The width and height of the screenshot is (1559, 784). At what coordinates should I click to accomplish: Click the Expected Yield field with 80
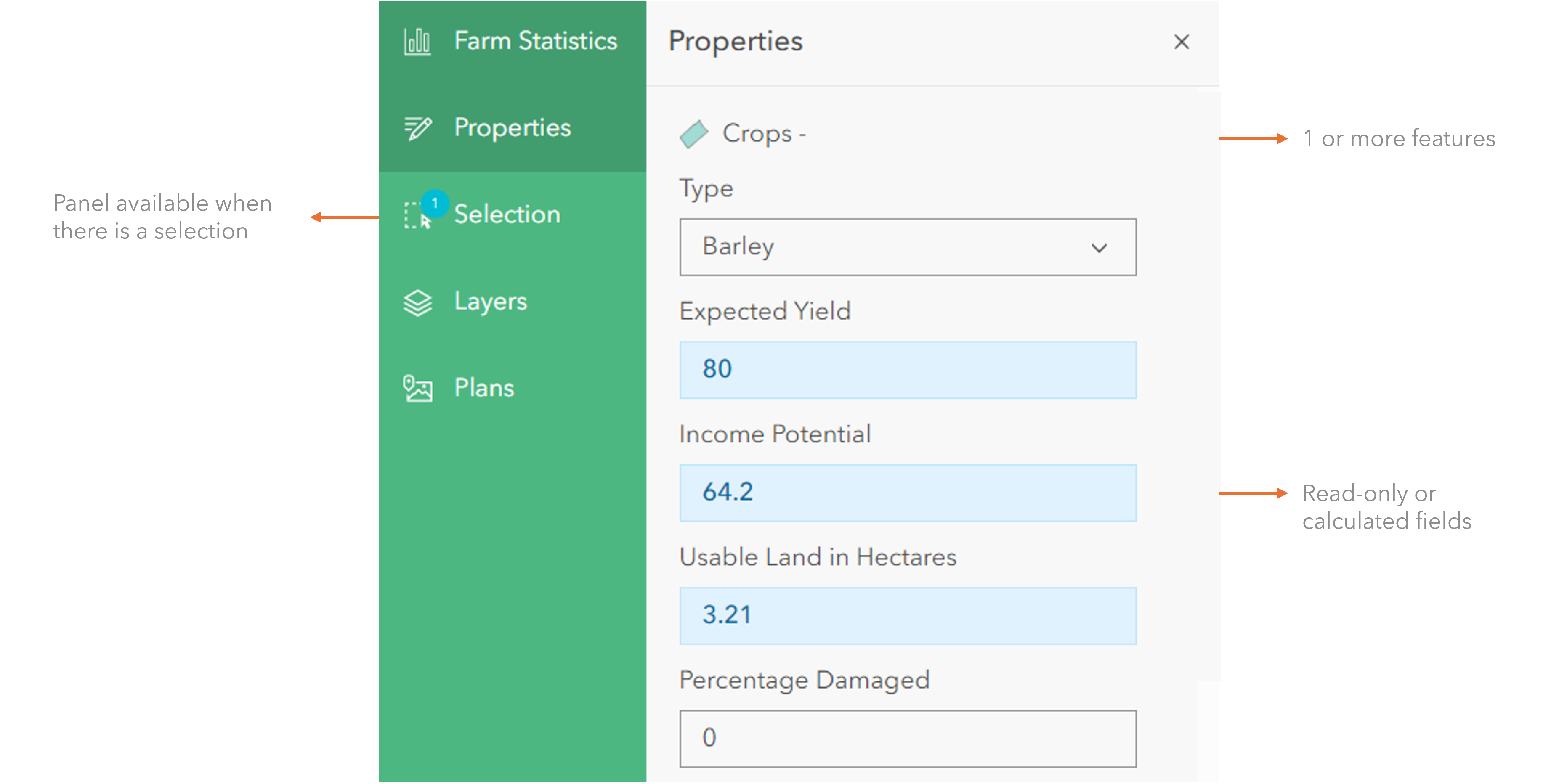[907, 370]
